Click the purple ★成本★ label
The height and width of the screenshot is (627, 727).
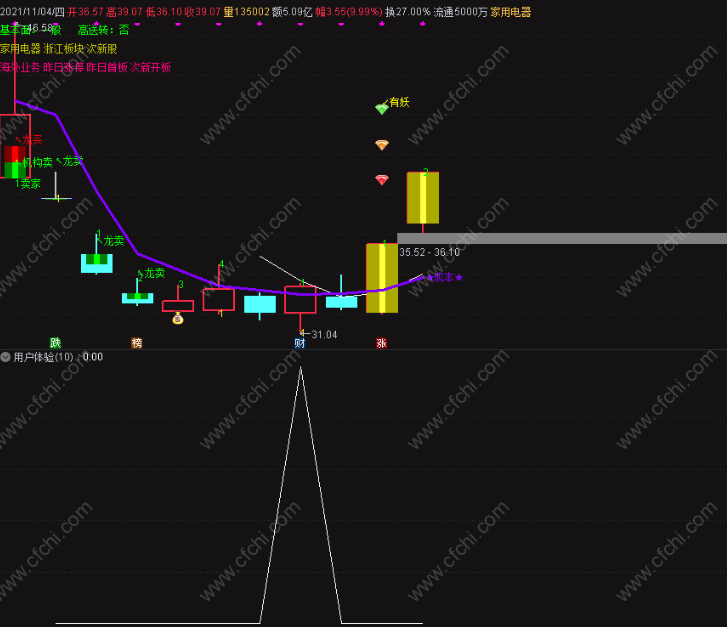[x=444, y=277]
